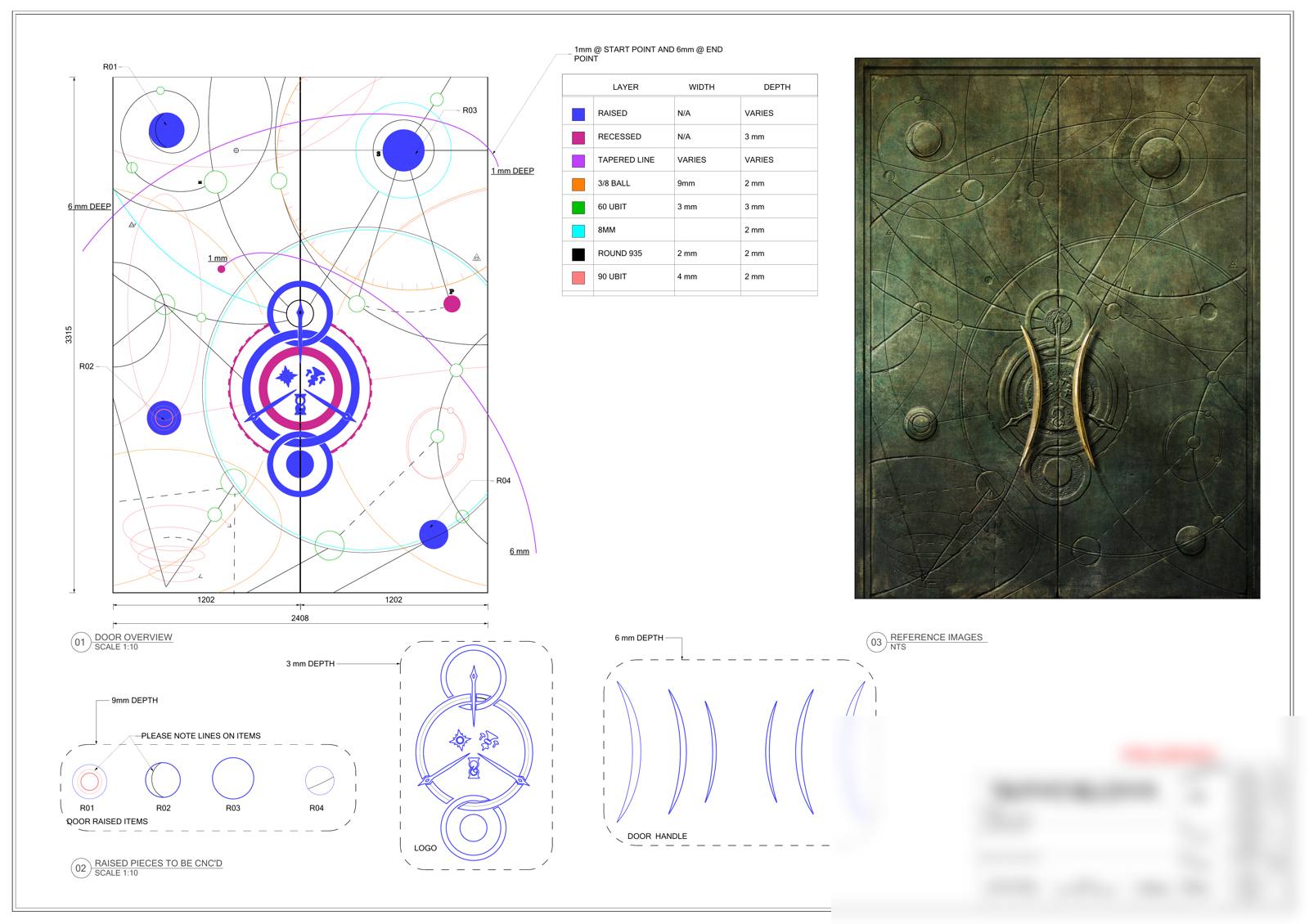Screen dimensions: 1309x924
Task: Select the ROUND 935 layer name
Action: (619, 253)
